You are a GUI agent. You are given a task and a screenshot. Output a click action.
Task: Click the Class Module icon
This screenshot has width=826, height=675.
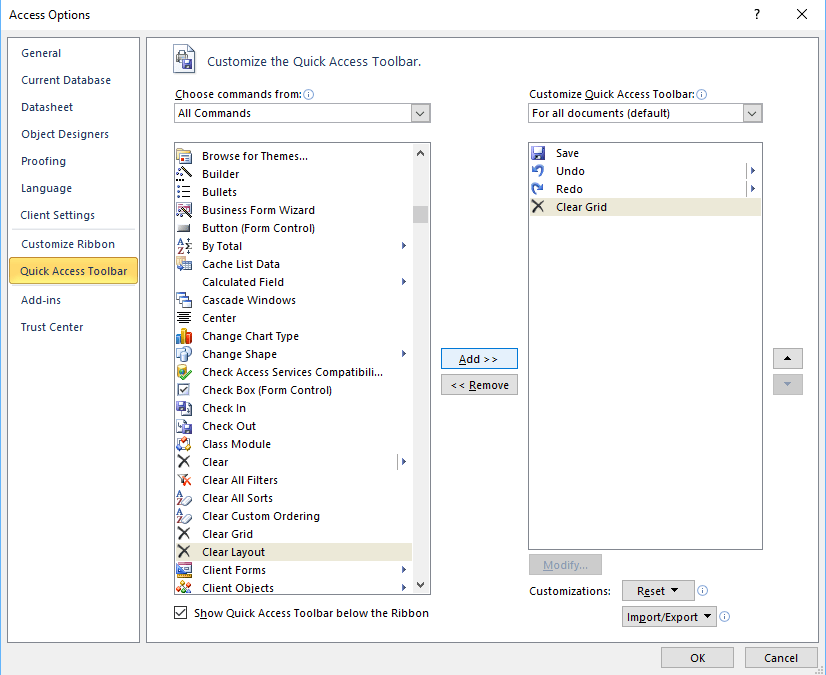184,444
